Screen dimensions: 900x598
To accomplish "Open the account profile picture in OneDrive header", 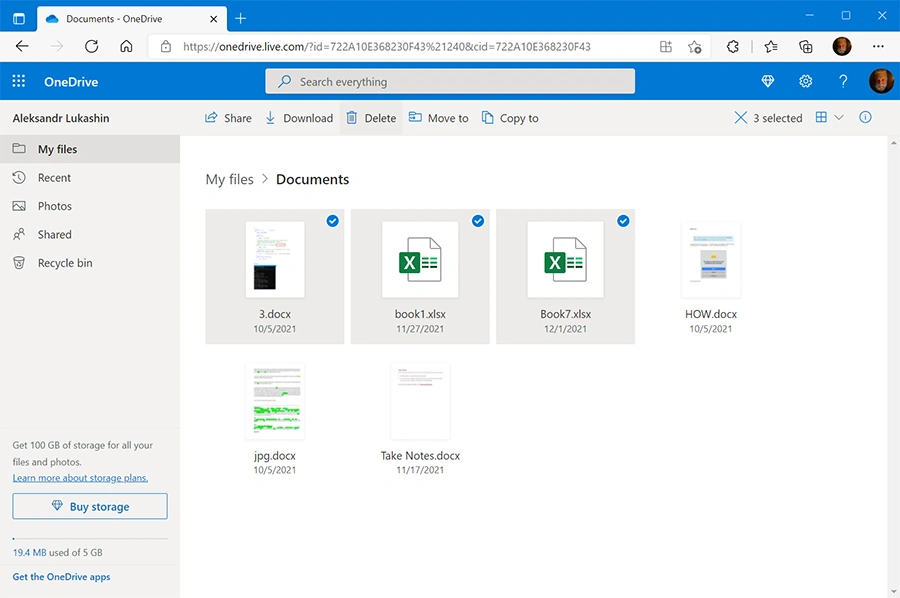I will point(881,81).
